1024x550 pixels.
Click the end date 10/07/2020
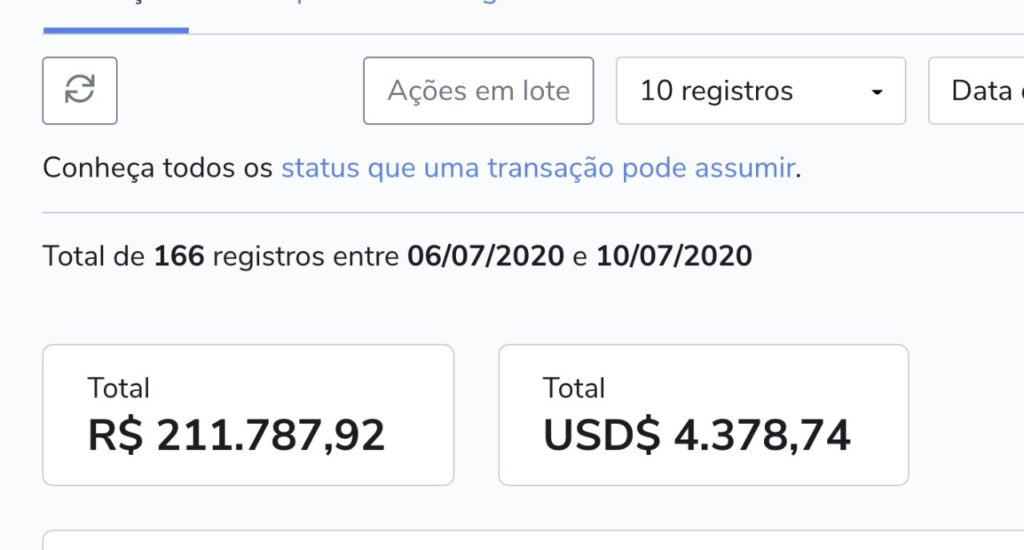pyautogui.click(x=674, y=256)
